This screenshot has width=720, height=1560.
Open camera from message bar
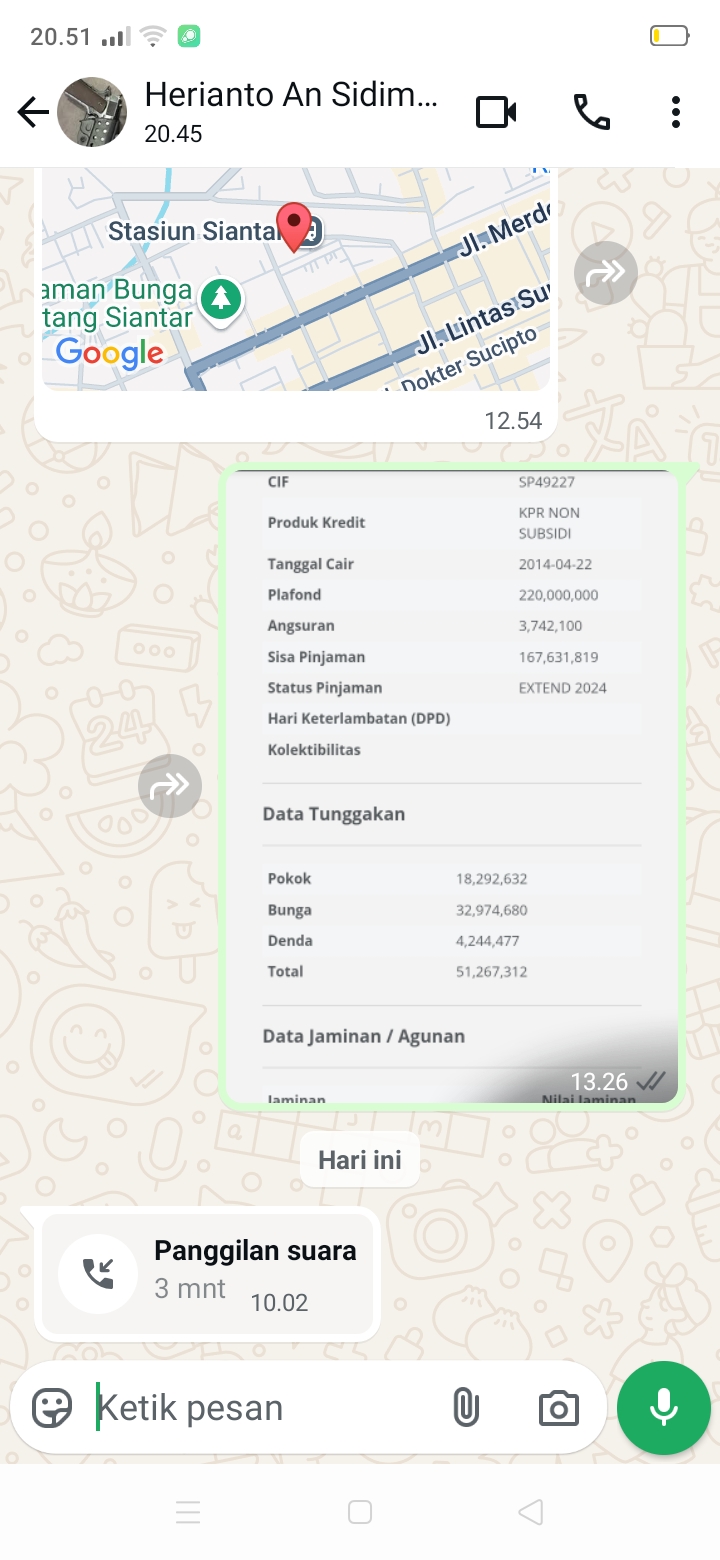click(x=558, y=1408)
